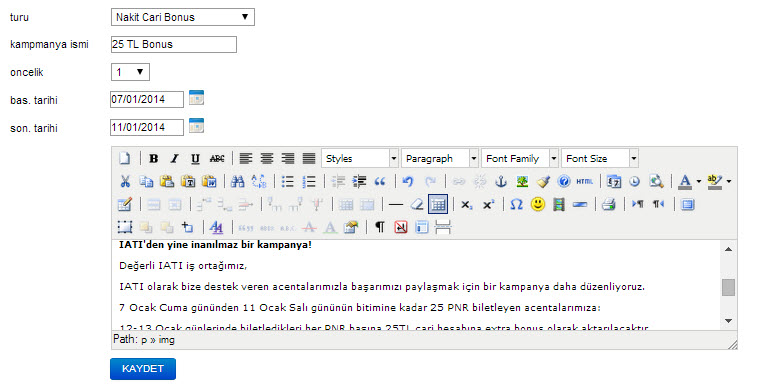Open insert/edit attributes icon
The width and height of the screenshot is (757, 391).
pos(351,227)
